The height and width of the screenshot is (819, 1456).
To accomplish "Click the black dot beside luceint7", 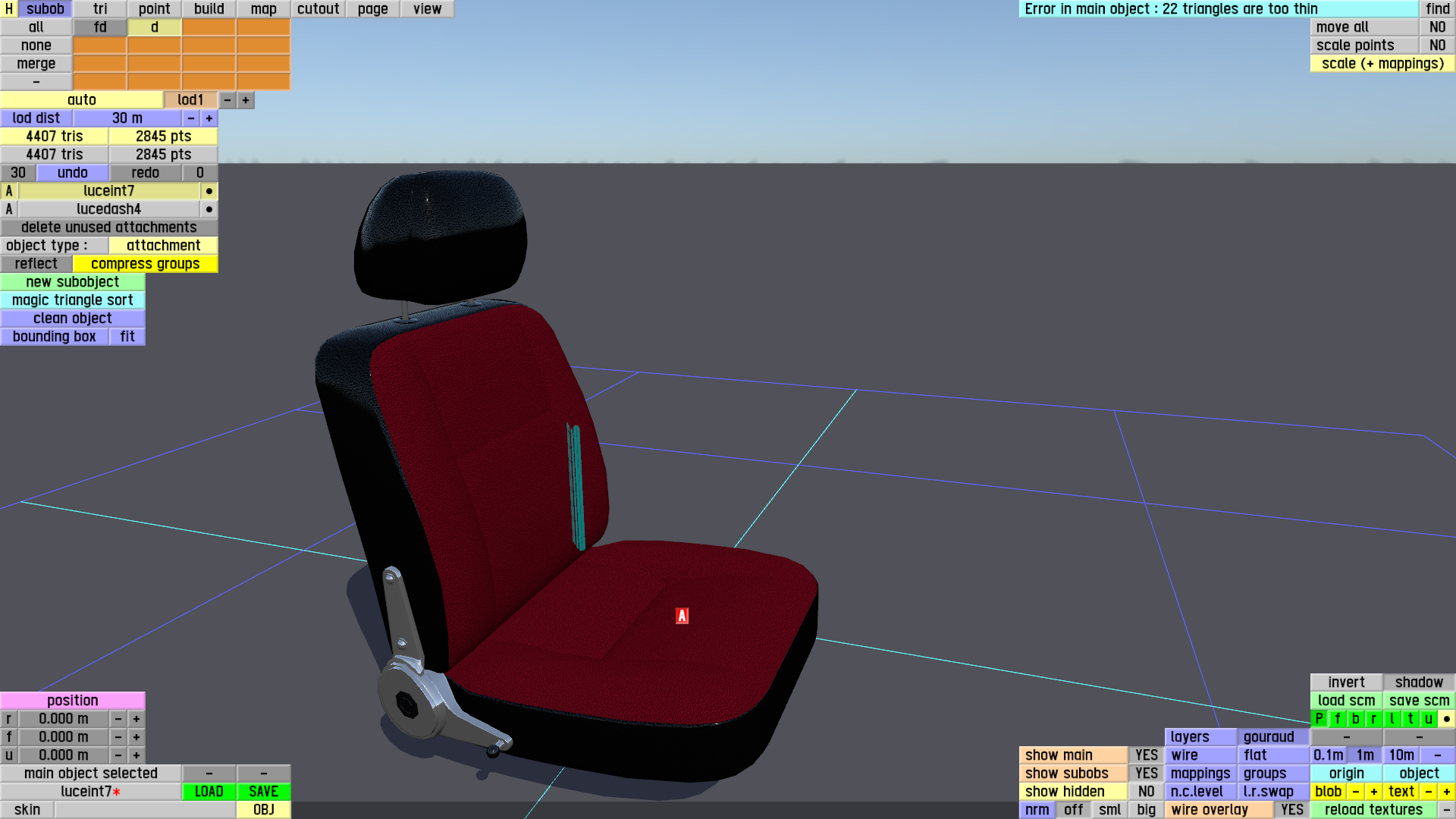I will click(209, 191).
